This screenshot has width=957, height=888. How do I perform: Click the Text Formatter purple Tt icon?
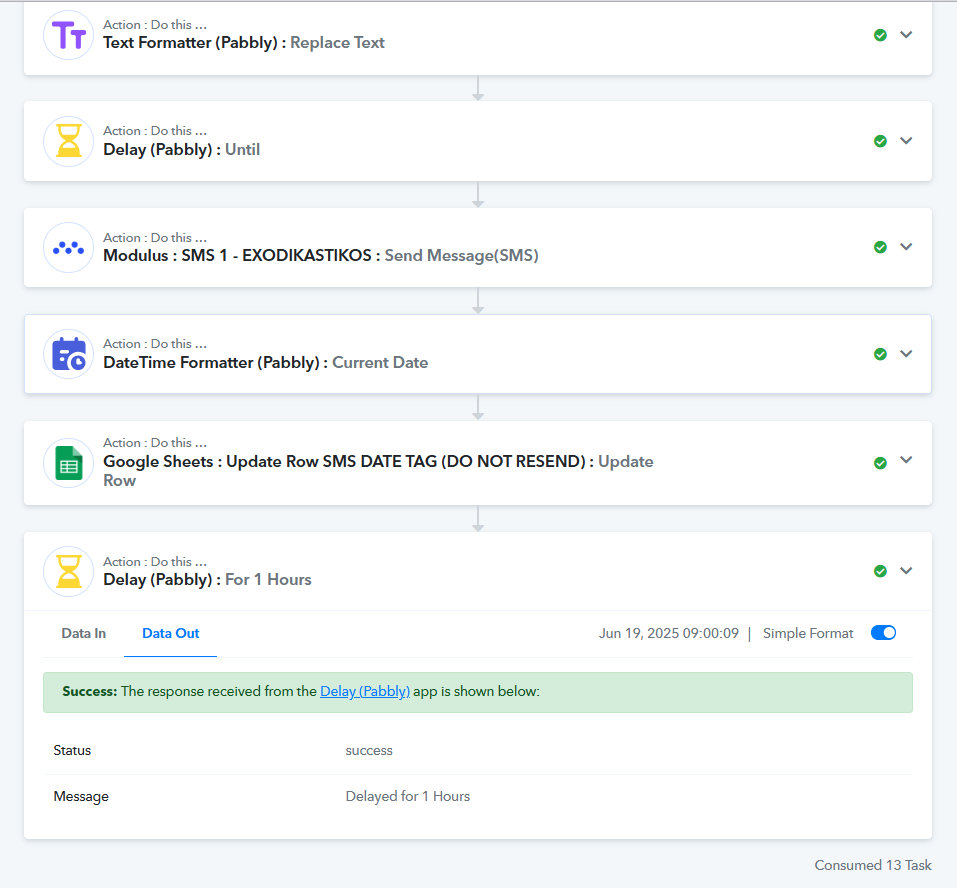pyautogui.click(x=68, y=35)
